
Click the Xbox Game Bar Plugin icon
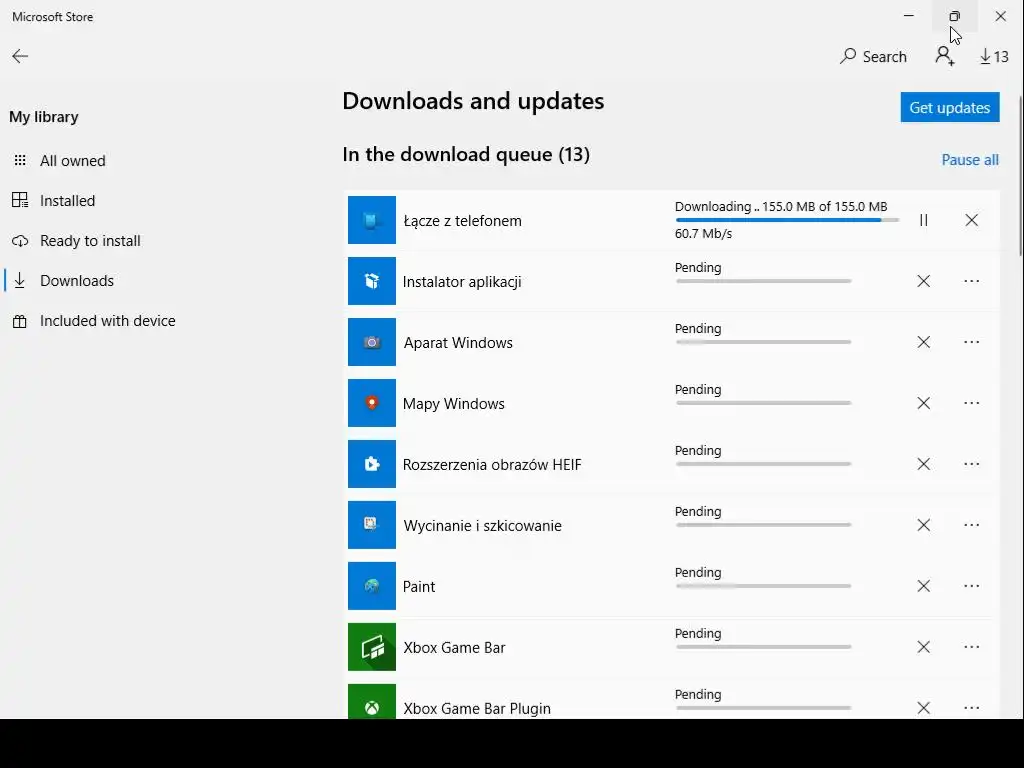point(372,701)
